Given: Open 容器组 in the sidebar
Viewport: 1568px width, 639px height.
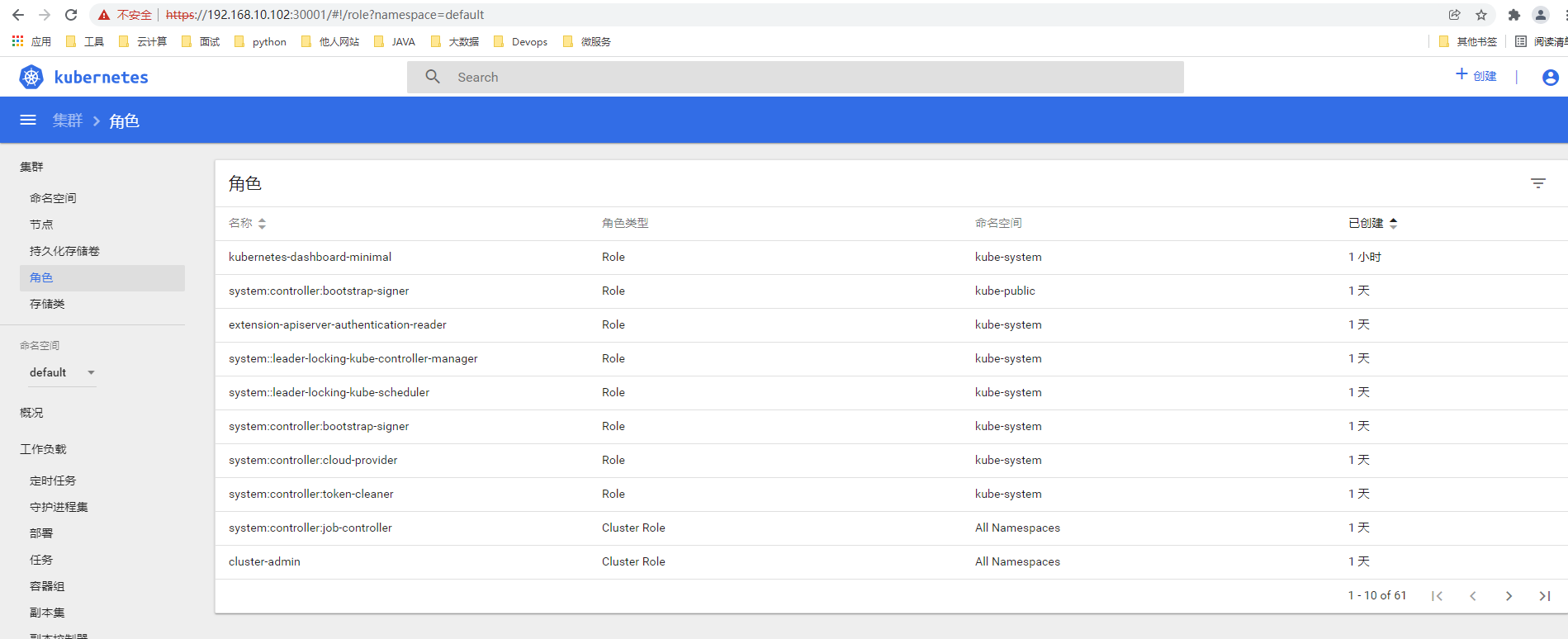Looking at the screenshot, I should coord(47,586).
